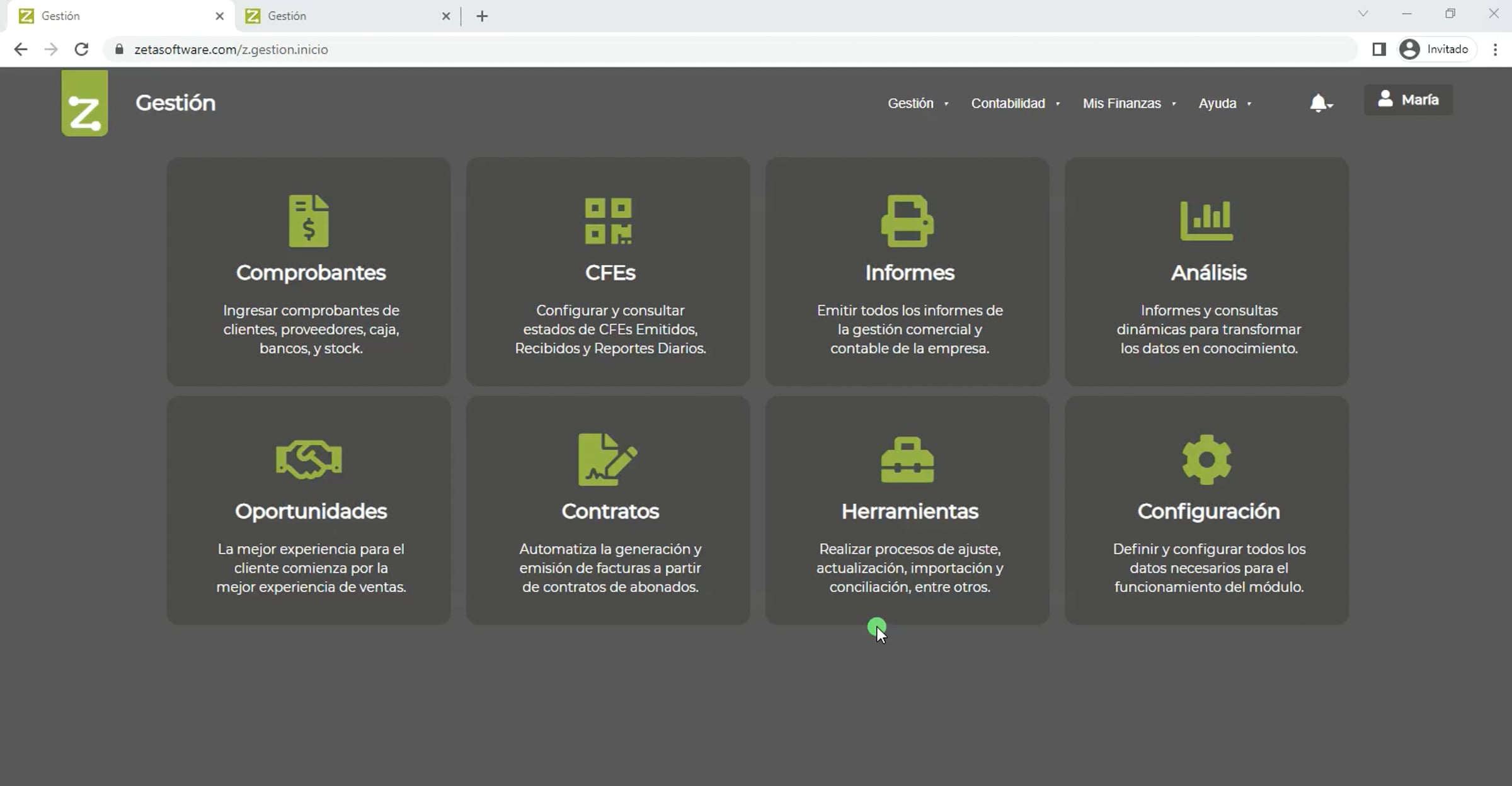Screen dimensions: 1512x786
Task: Expand the Contabilidad menu
Action: click(x=1016, y=103)
